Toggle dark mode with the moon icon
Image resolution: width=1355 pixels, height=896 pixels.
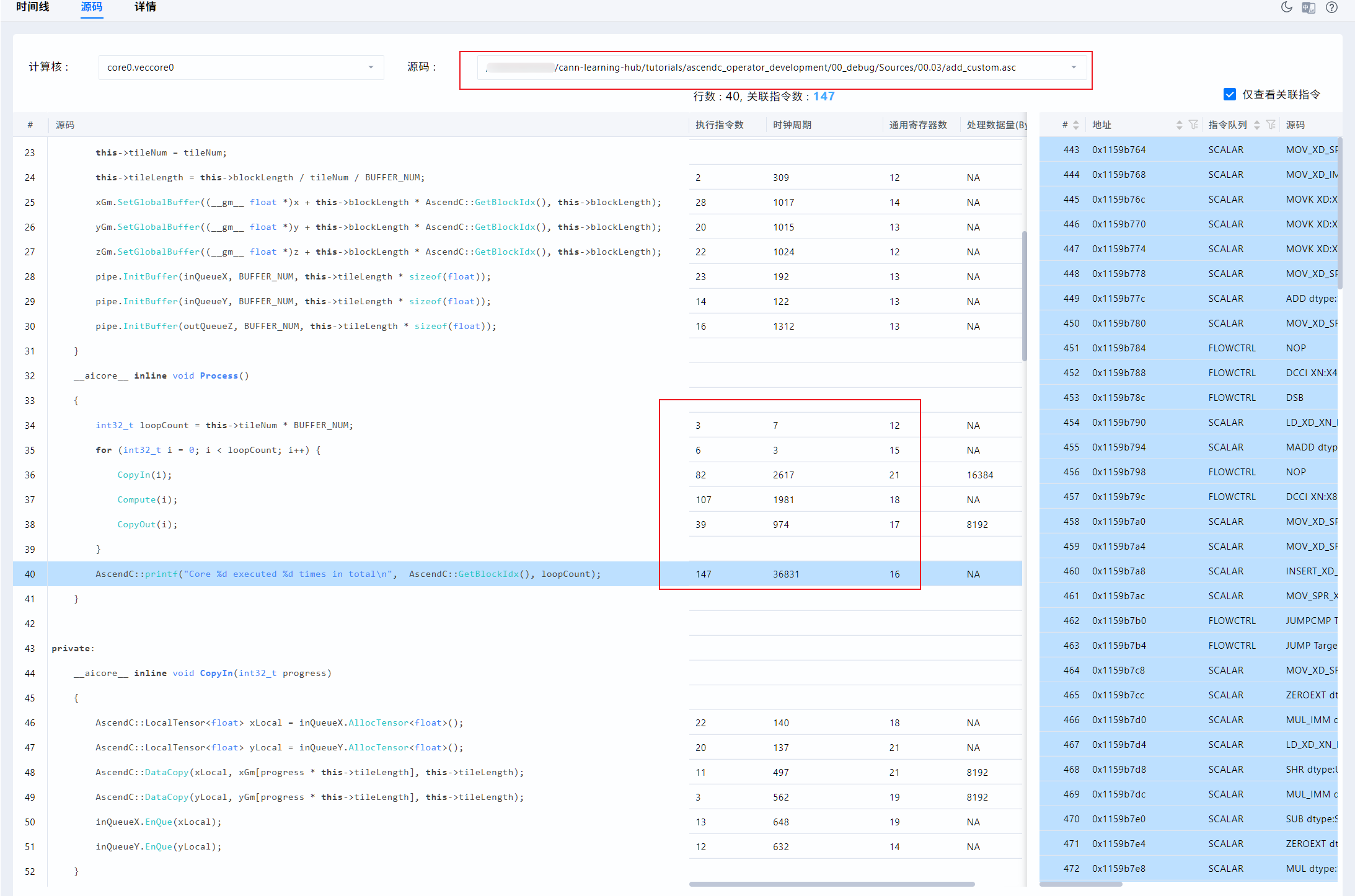point(1287,7)
